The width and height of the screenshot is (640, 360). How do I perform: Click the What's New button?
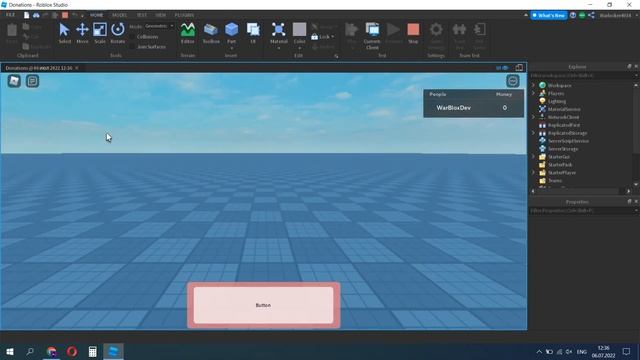point(549,16)
